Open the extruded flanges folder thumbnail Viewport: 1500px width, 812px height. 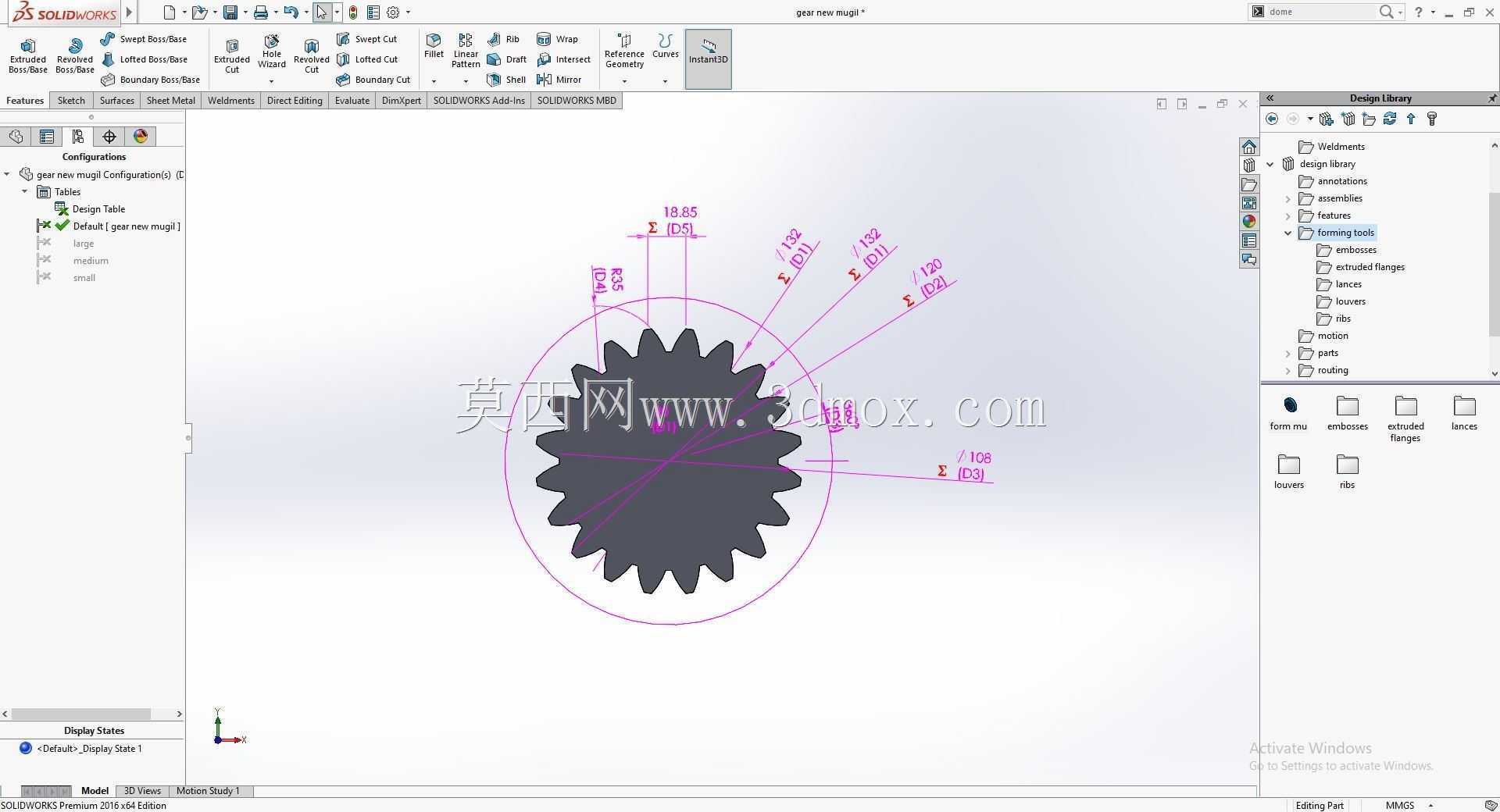[x=1405, y=419]
